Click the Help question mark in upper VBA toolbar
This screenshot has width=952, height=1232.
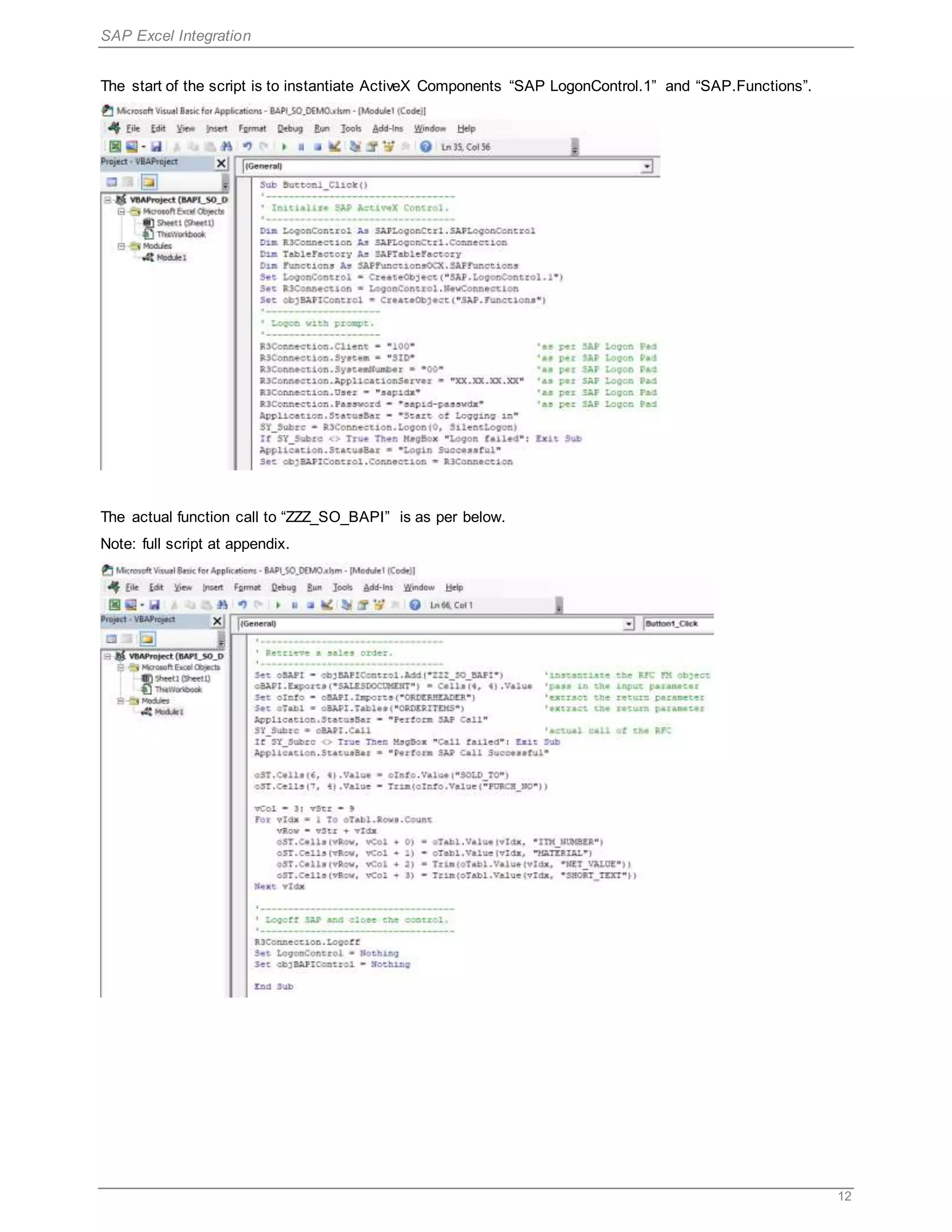click(x=426, y=146)
